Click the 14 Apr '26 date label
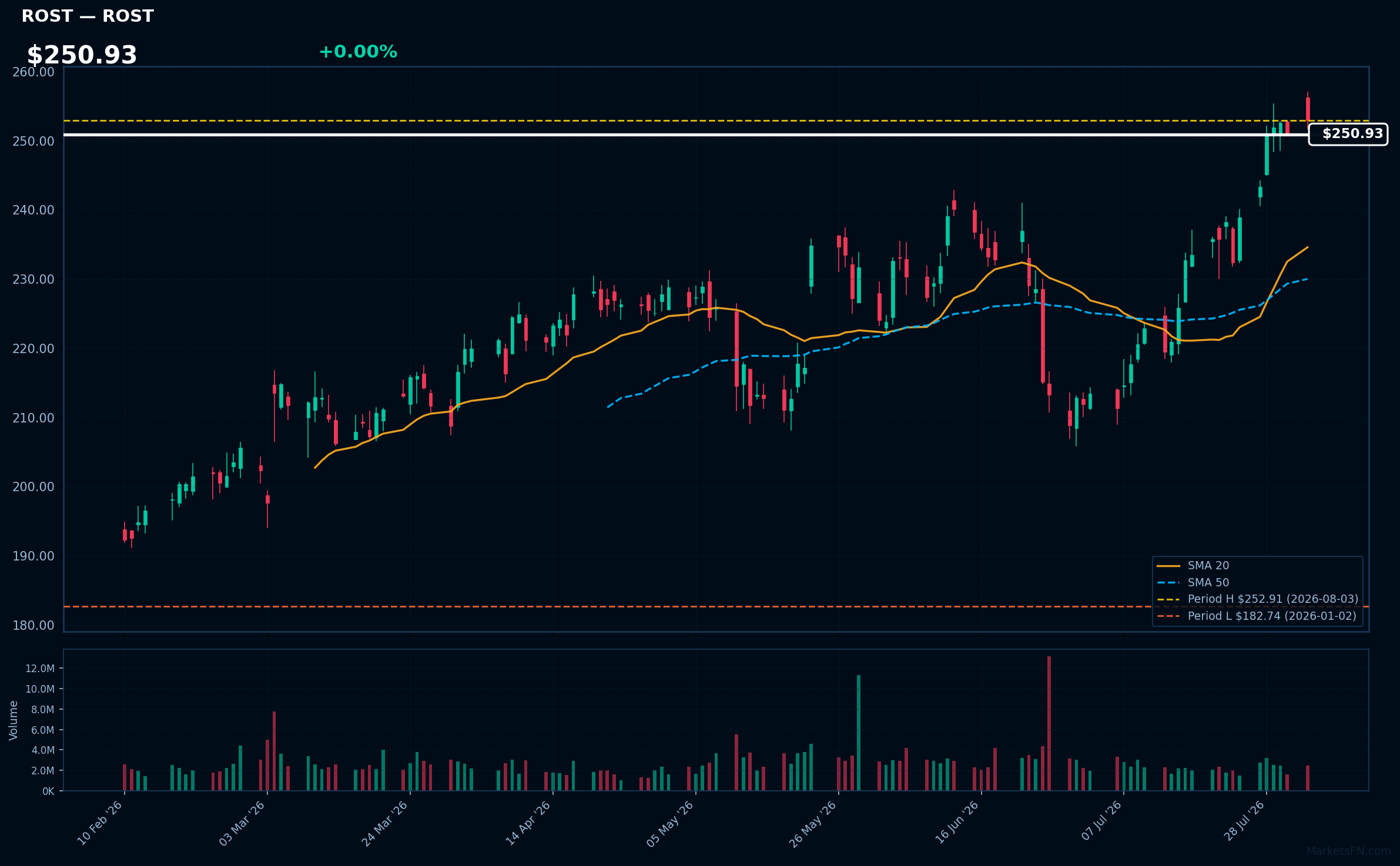Viewport: 1400px width, 866px height. point(527,823)
